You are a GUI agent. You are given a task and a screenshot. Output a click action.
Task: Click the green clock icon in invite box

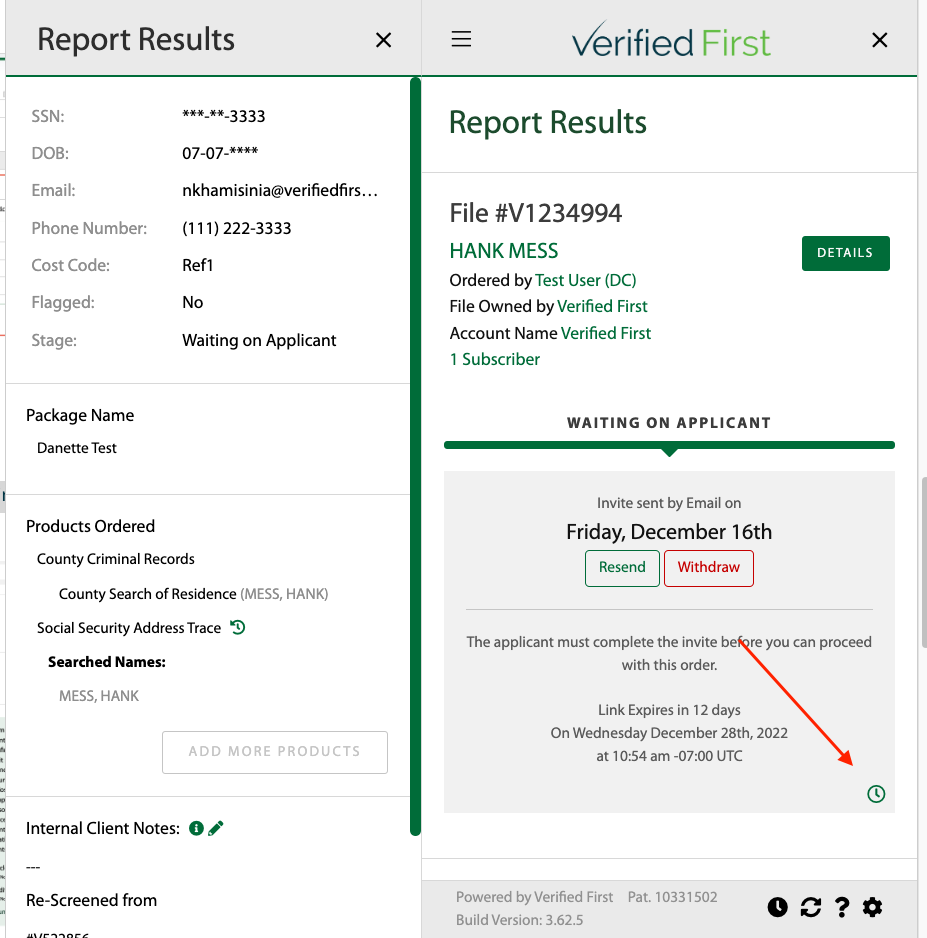(876, 794)
